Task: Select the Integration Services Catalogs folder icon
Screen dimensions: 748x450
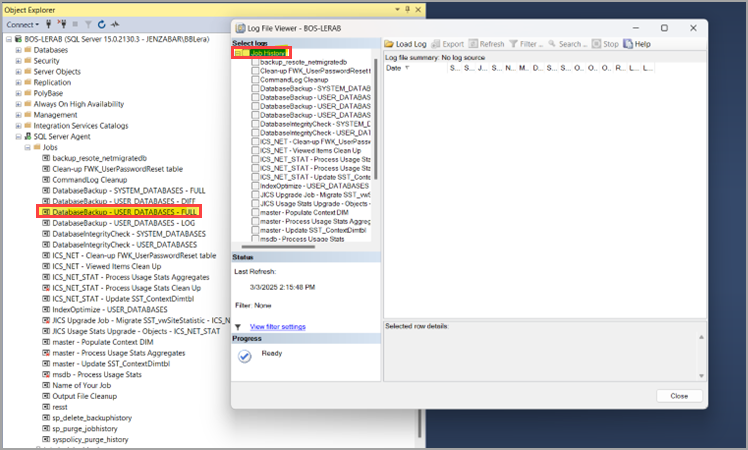Action: point(28,126)
